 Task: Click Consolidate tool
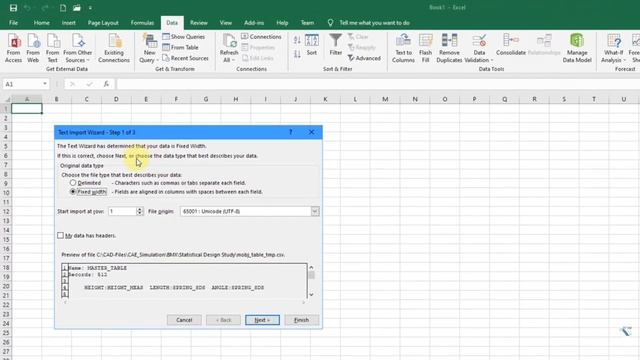tap(511, 45)
